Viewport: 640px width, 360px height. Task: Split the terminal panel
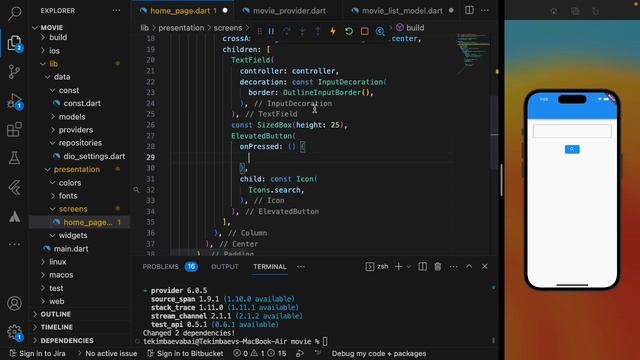tap(422, 267)
